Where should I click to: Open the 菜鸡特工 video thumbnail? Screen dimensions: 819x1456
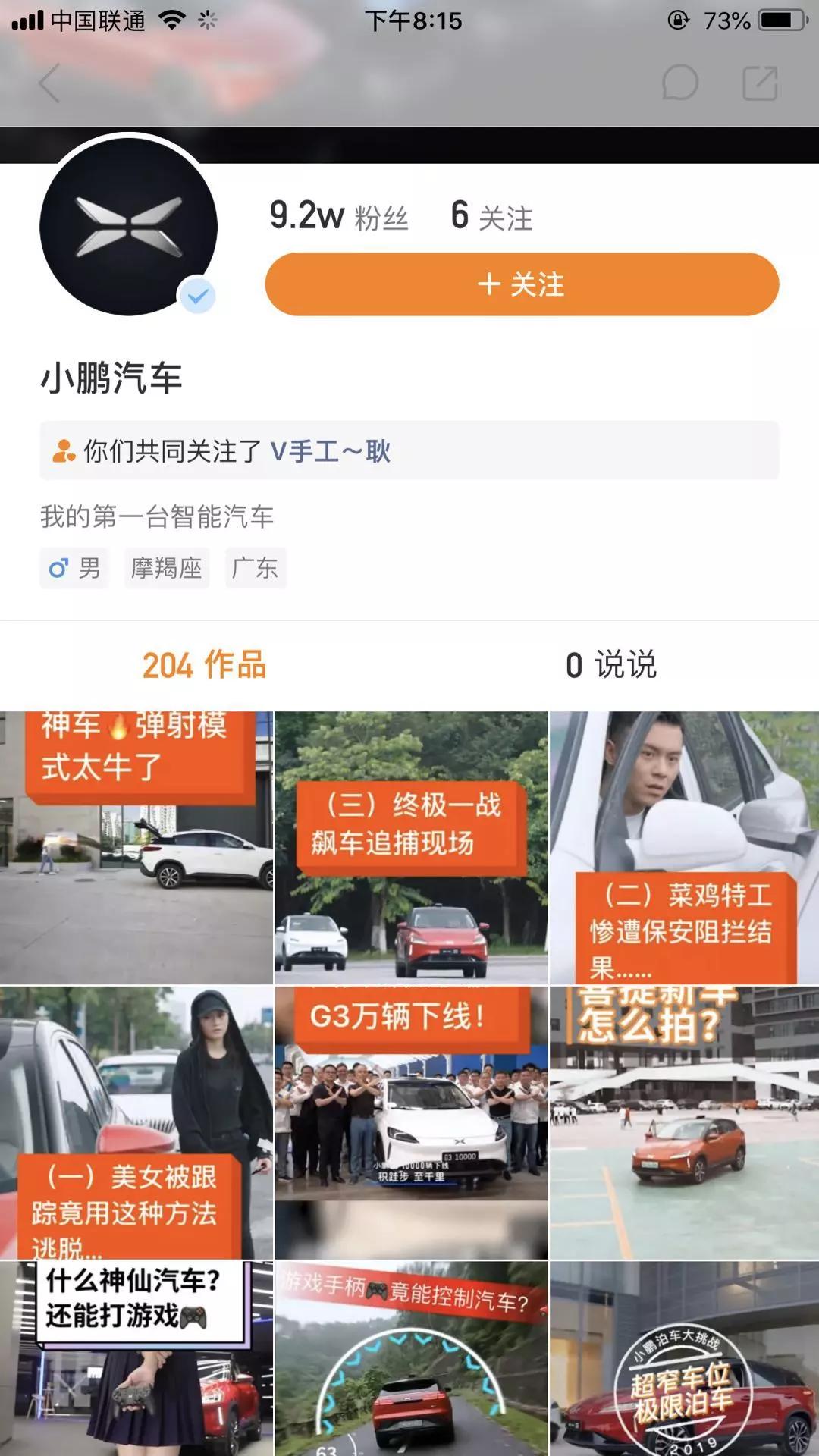coord(684,848)
